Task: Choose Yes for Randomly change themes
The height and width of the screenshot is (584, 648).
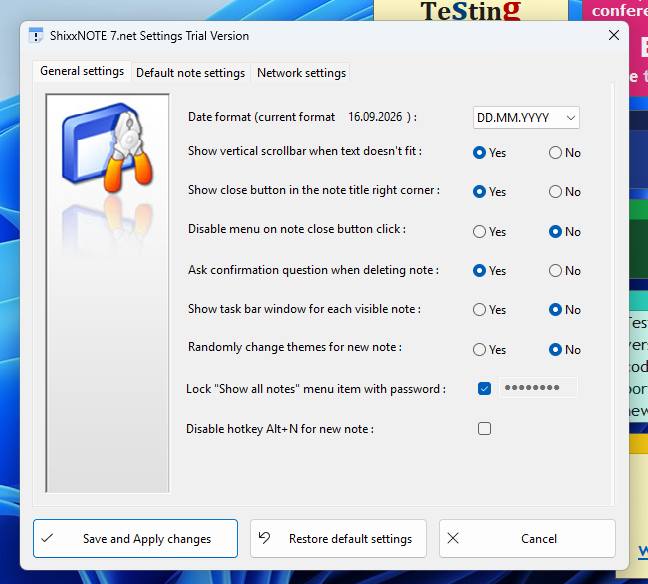Action: point(479,350)
